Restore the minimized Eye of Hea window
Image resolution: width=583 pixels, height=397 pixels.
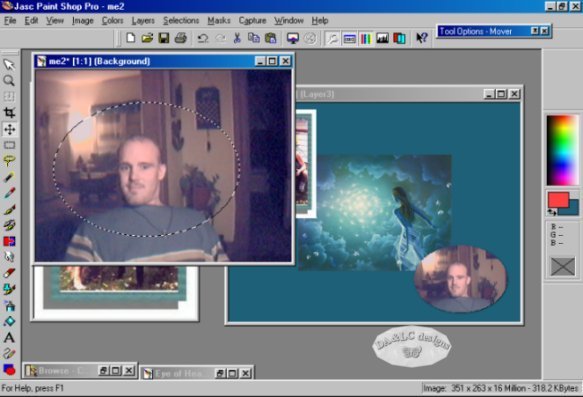220,373
